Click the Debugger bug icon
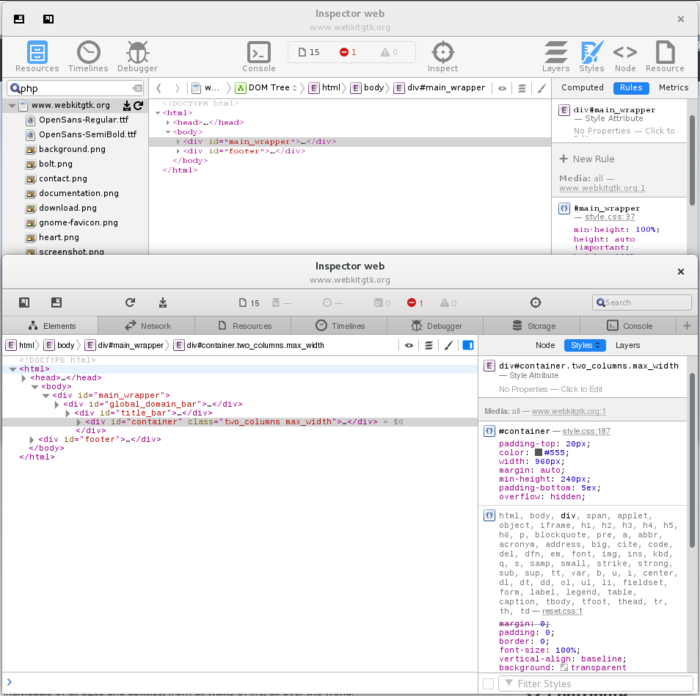The height and width of the screenshot is (696, 700). click(137, 53)
